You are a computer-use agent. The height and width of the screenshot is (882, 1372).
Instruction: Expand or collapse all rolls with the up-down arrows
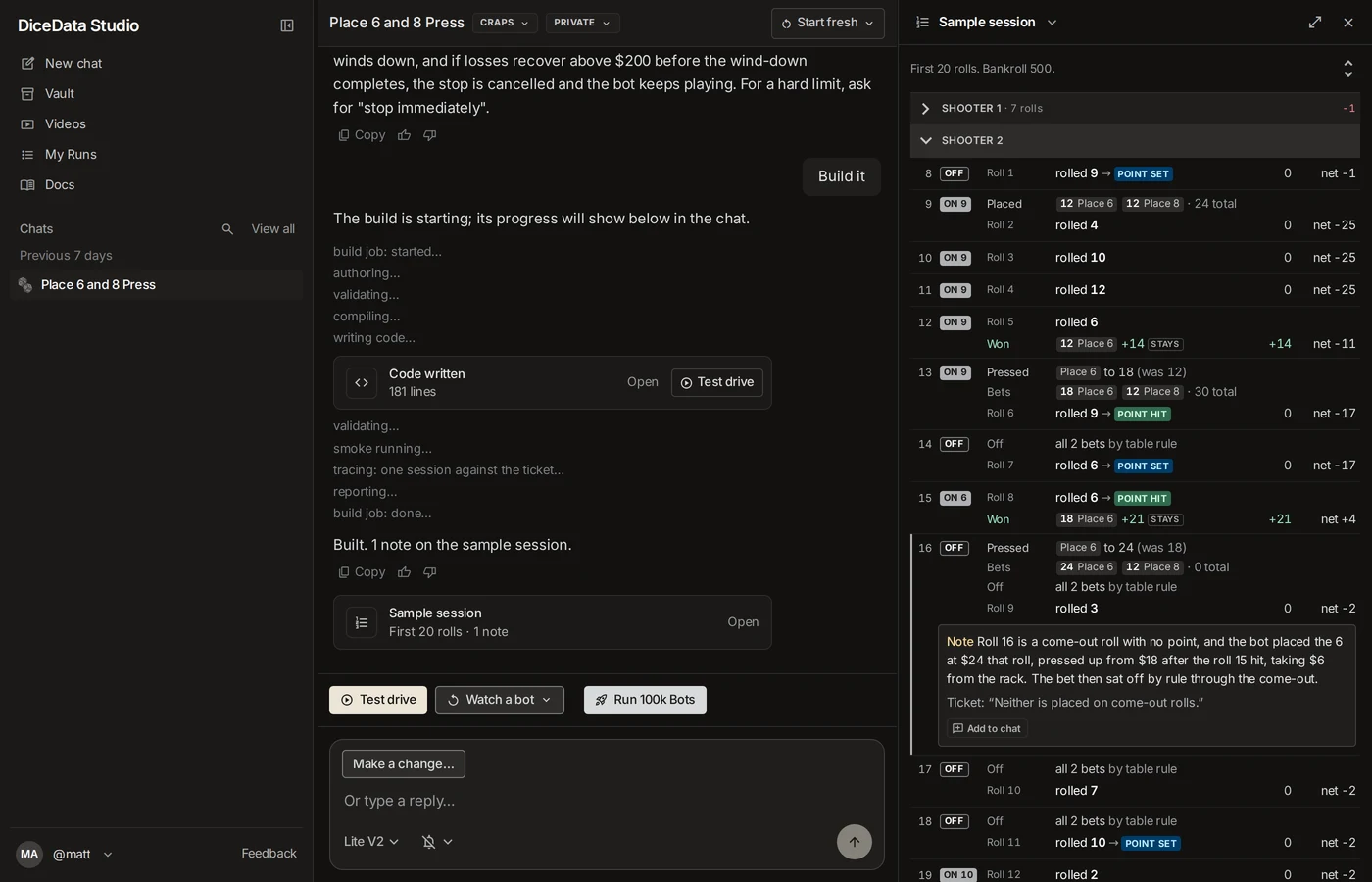pos(1348,69)
